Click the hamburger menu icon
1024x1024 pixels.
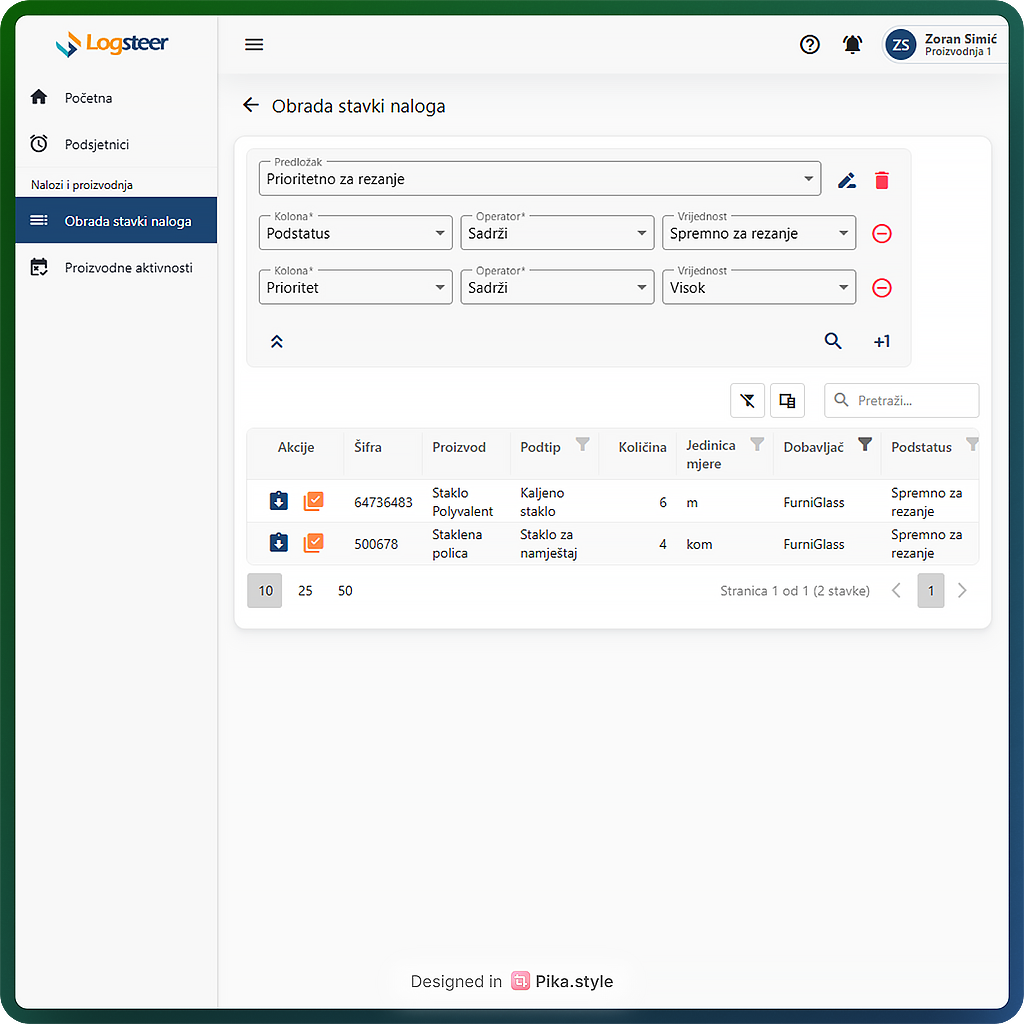pos(254,44)
